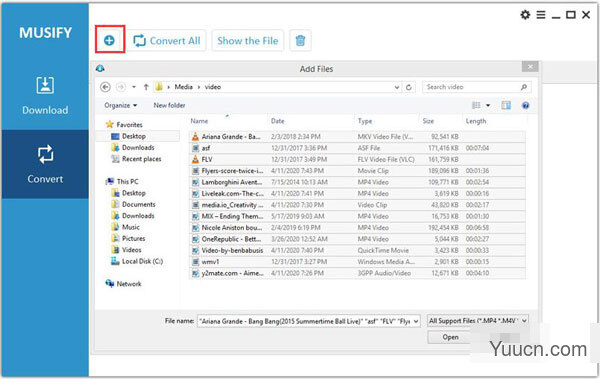Click the forward navigation arrow
Screen dimensions: 600x379
(121, 87)
